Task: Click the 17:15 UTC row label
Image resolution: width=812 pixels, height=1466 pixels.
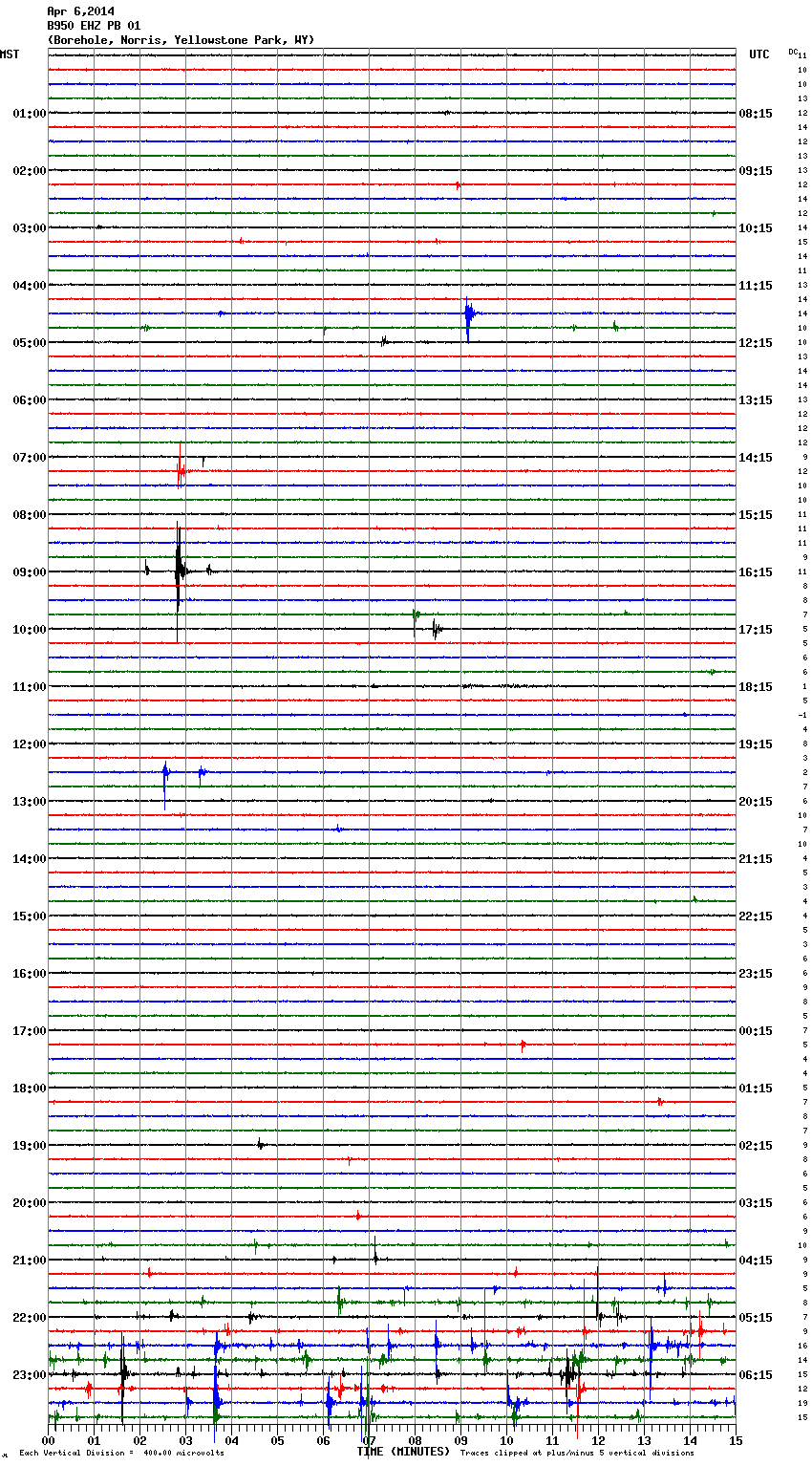Action: click(756, 630)
